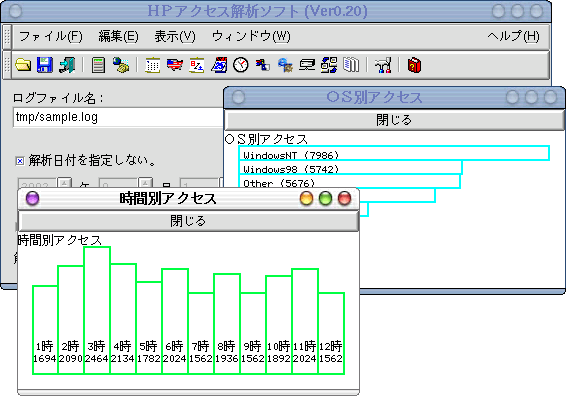
Task: Toggle the 解析日付を指定しない checkbox
Action: [x=20, y=161]
